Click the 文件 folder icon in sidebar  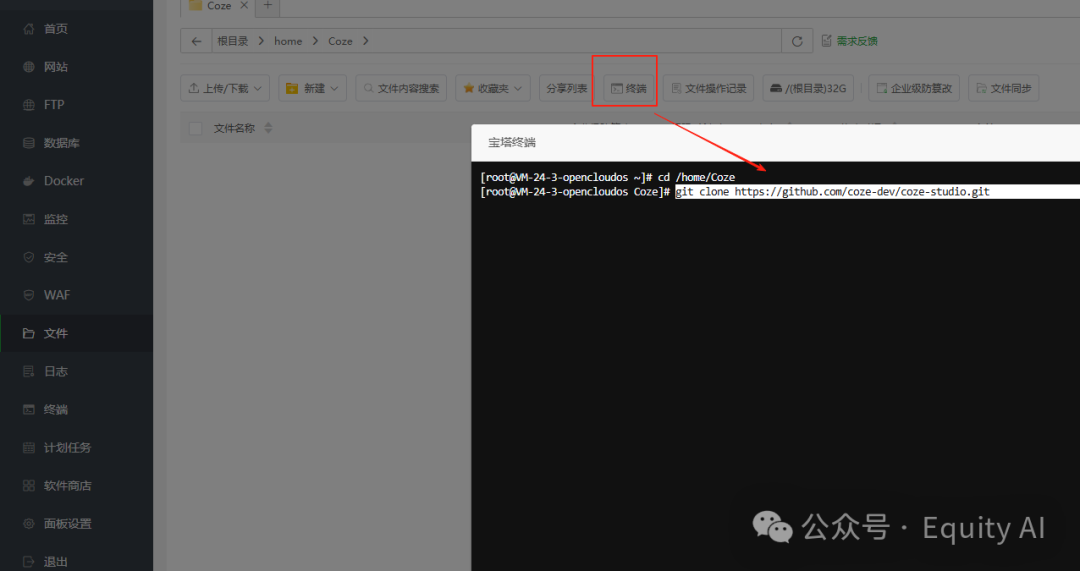[28, 333]
